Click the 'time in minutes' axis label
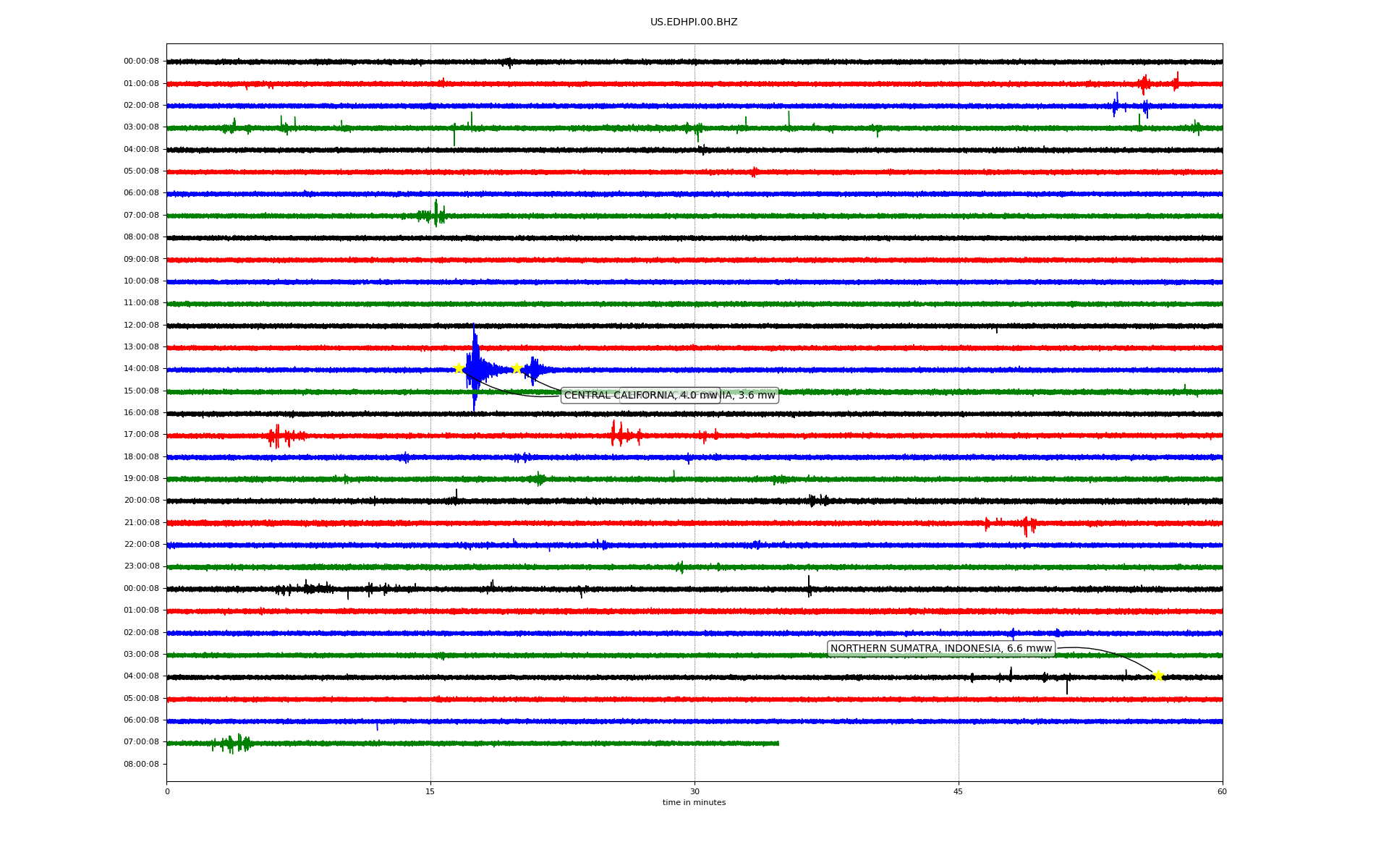The image size is (1389, 868). pyautogui.click(x=694, y=803)
